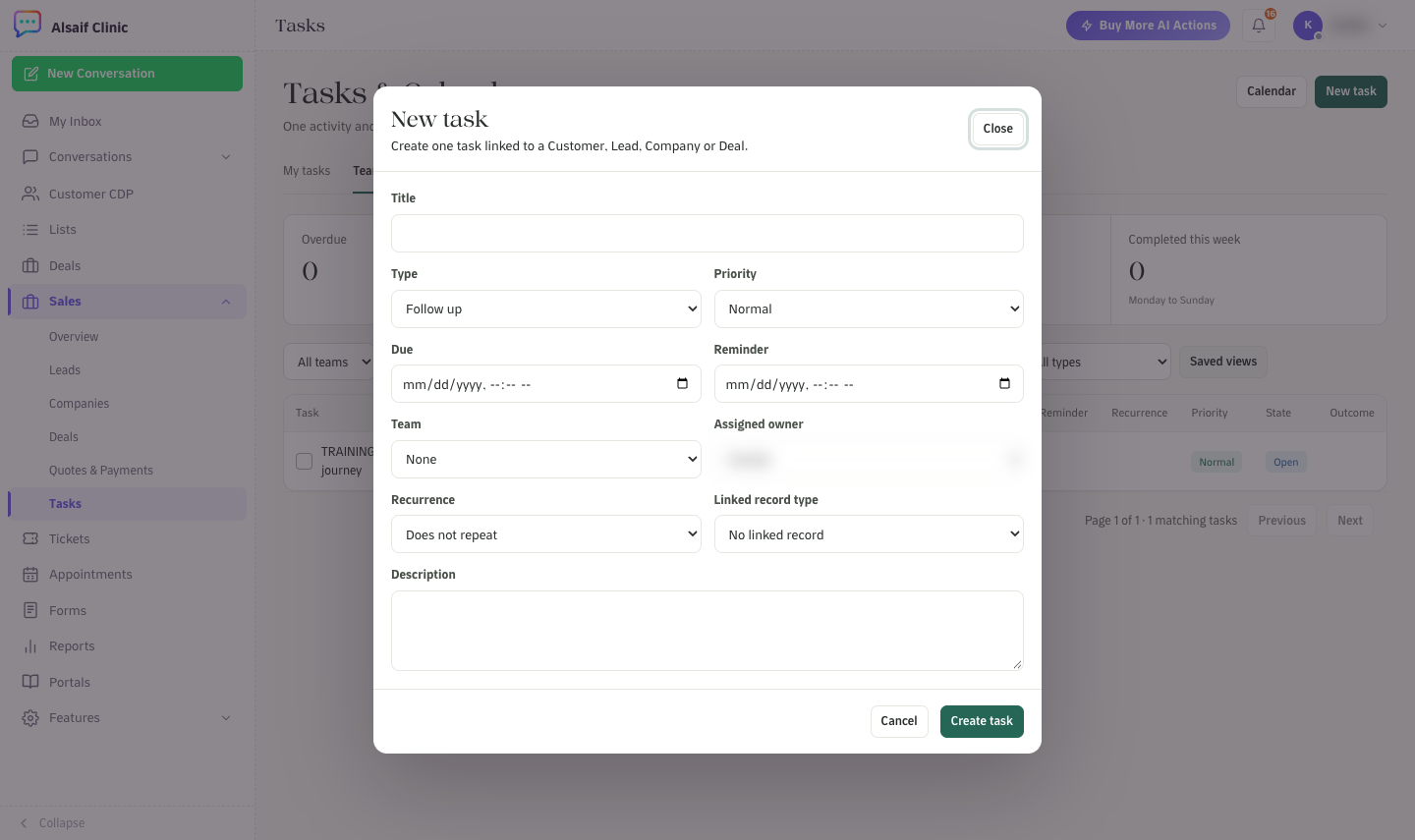Open the Type dropdown showing Follow up
This screenshot has height=840, width=1415.
point(546,308)
